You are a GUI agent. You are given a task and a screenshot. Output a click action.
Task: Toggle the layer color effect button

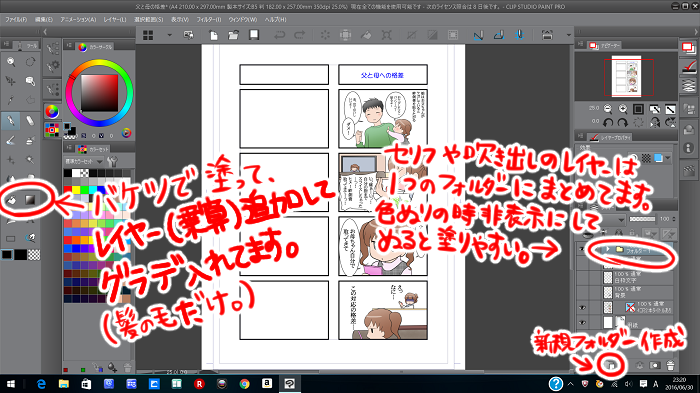pos(658,158)
